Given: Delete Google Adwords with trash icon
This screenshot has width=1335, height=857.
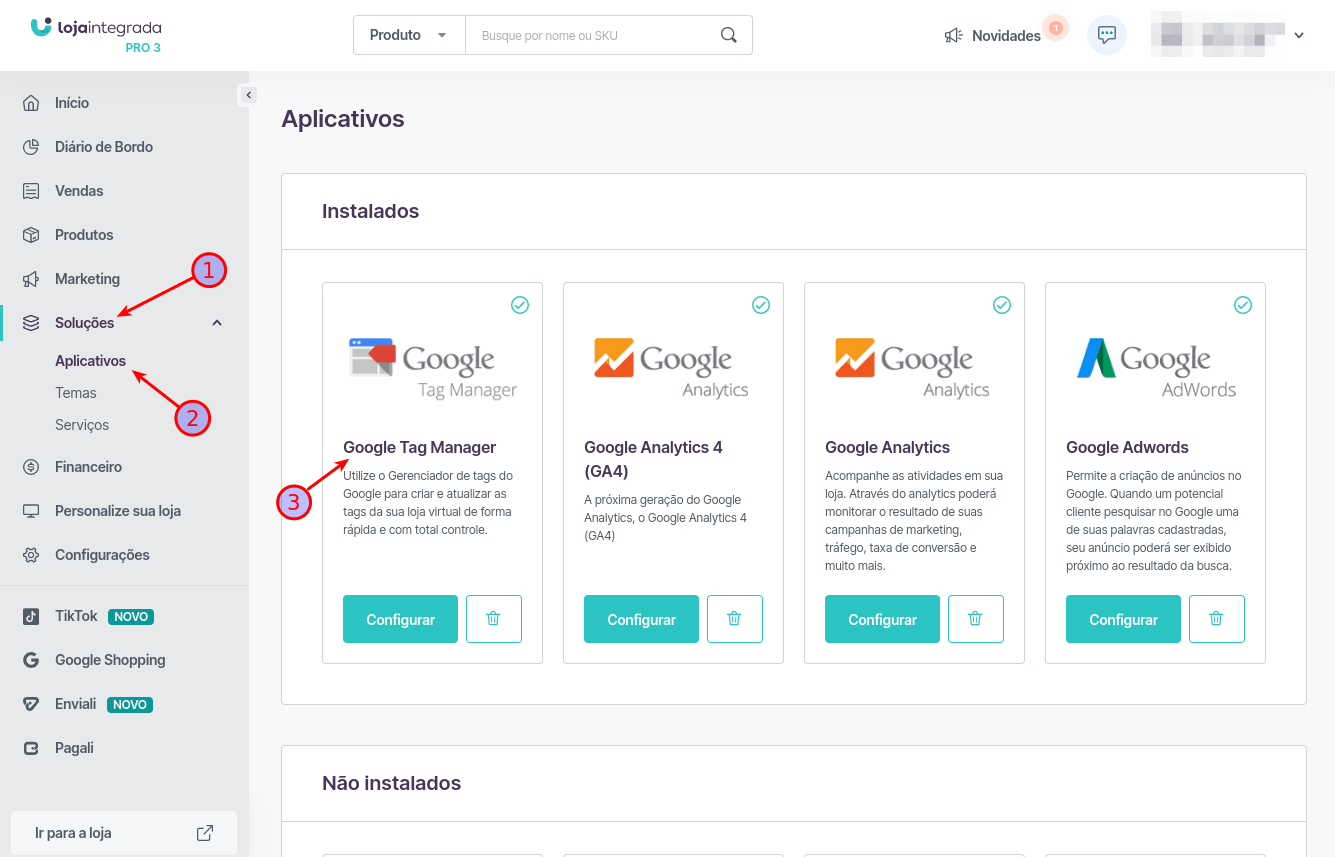Looking at the screenshot, I should pyautogui.click(x=1217, y=619).
